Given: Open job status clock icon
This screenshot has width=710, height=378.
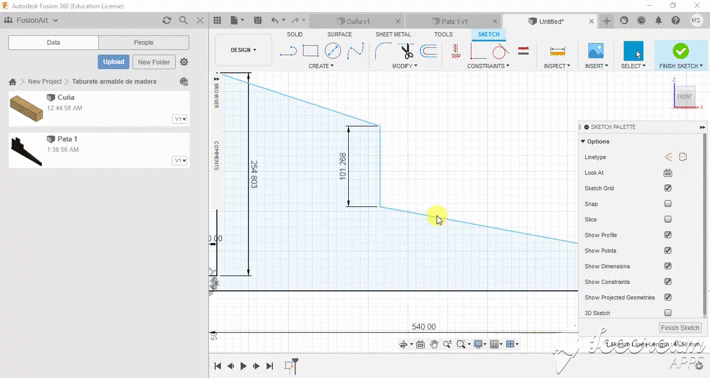Looking at the screenshot, I should (641, 20).
